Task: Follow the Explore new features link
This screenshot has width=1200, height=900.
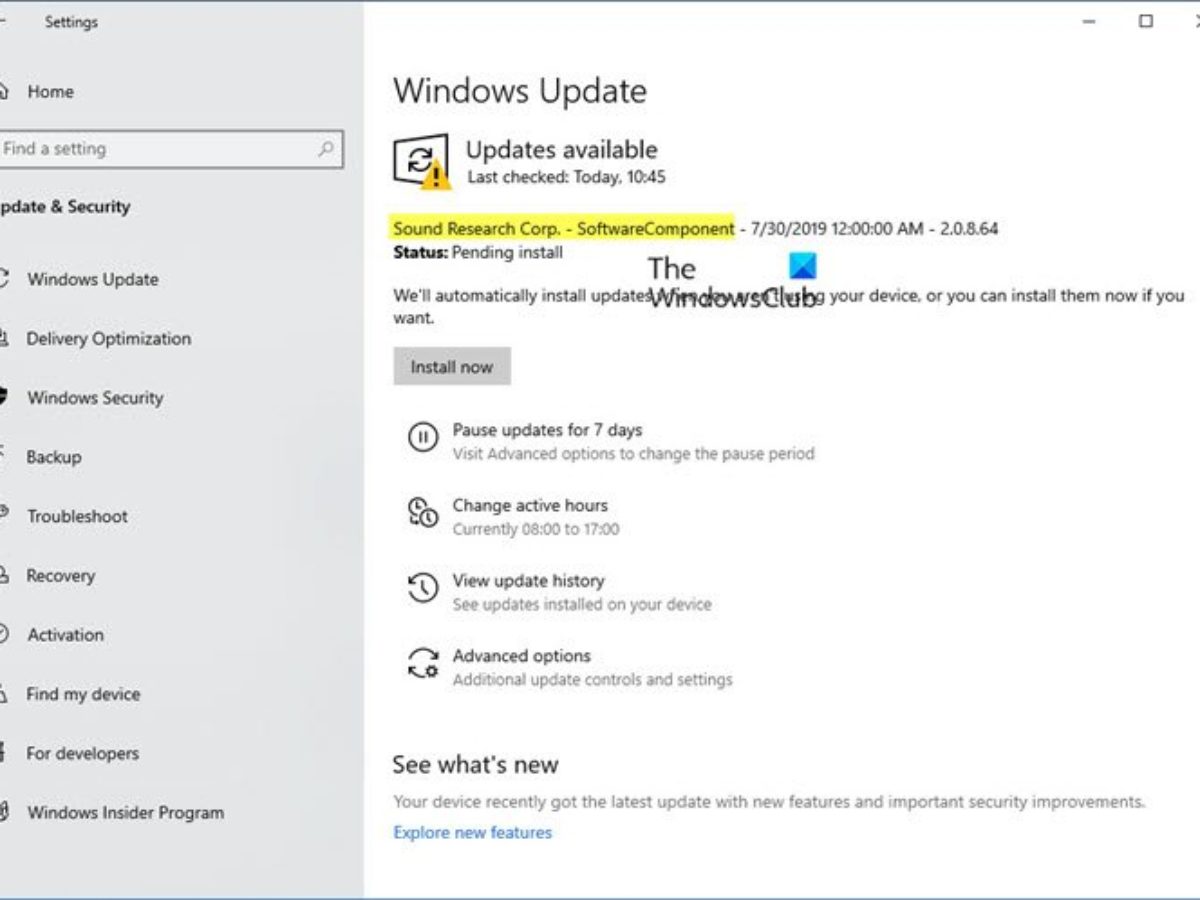Action: (x=472, y=832)
